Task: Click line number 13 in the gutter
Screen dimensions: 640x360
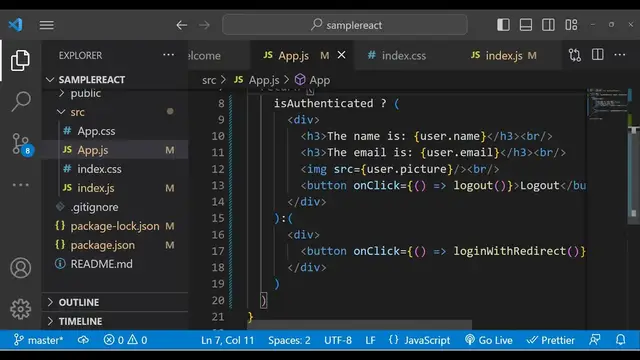Action: [x=218, y=185]
